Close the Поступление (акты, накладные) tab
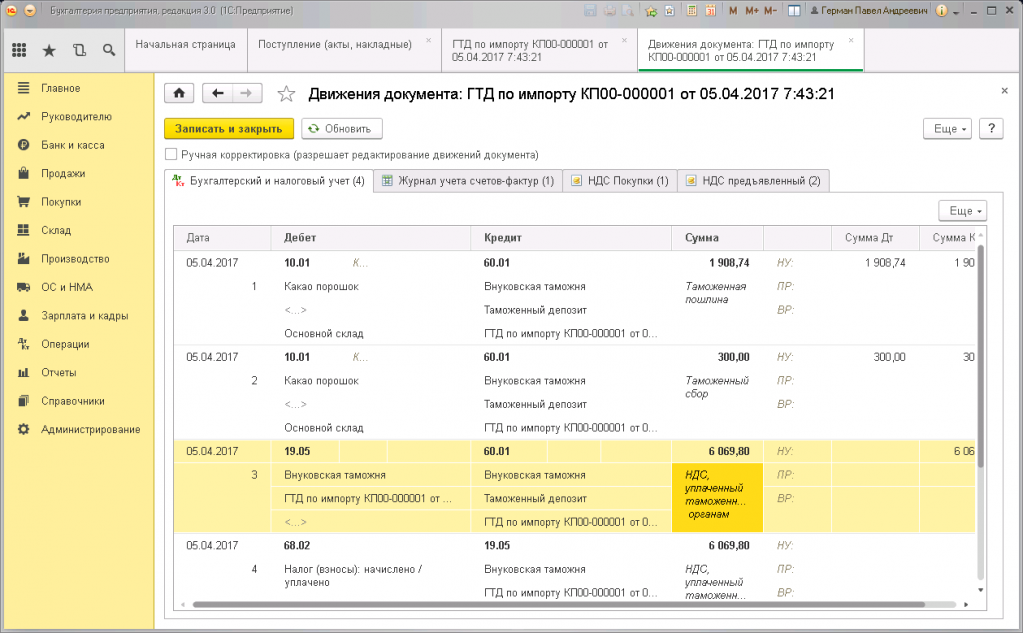Image resolution: width=1023 pixels, height=633 pixels. [429, 40]
